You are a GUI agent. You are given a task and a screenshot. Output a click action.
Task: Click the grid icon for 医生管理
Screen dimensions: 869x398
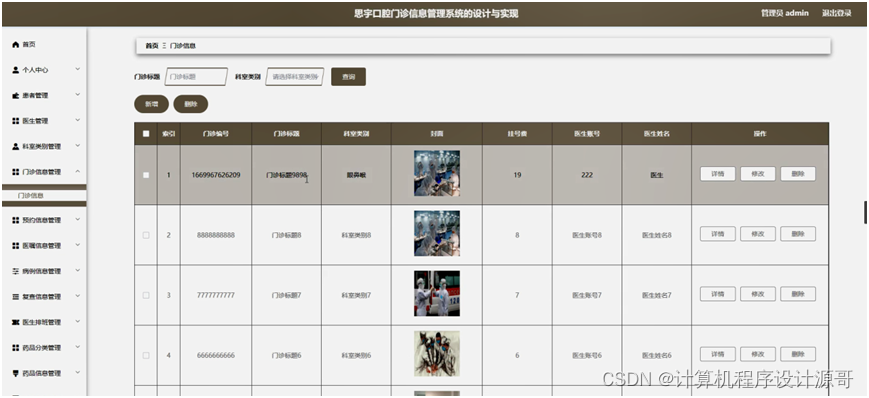click(x=16, y=121)
